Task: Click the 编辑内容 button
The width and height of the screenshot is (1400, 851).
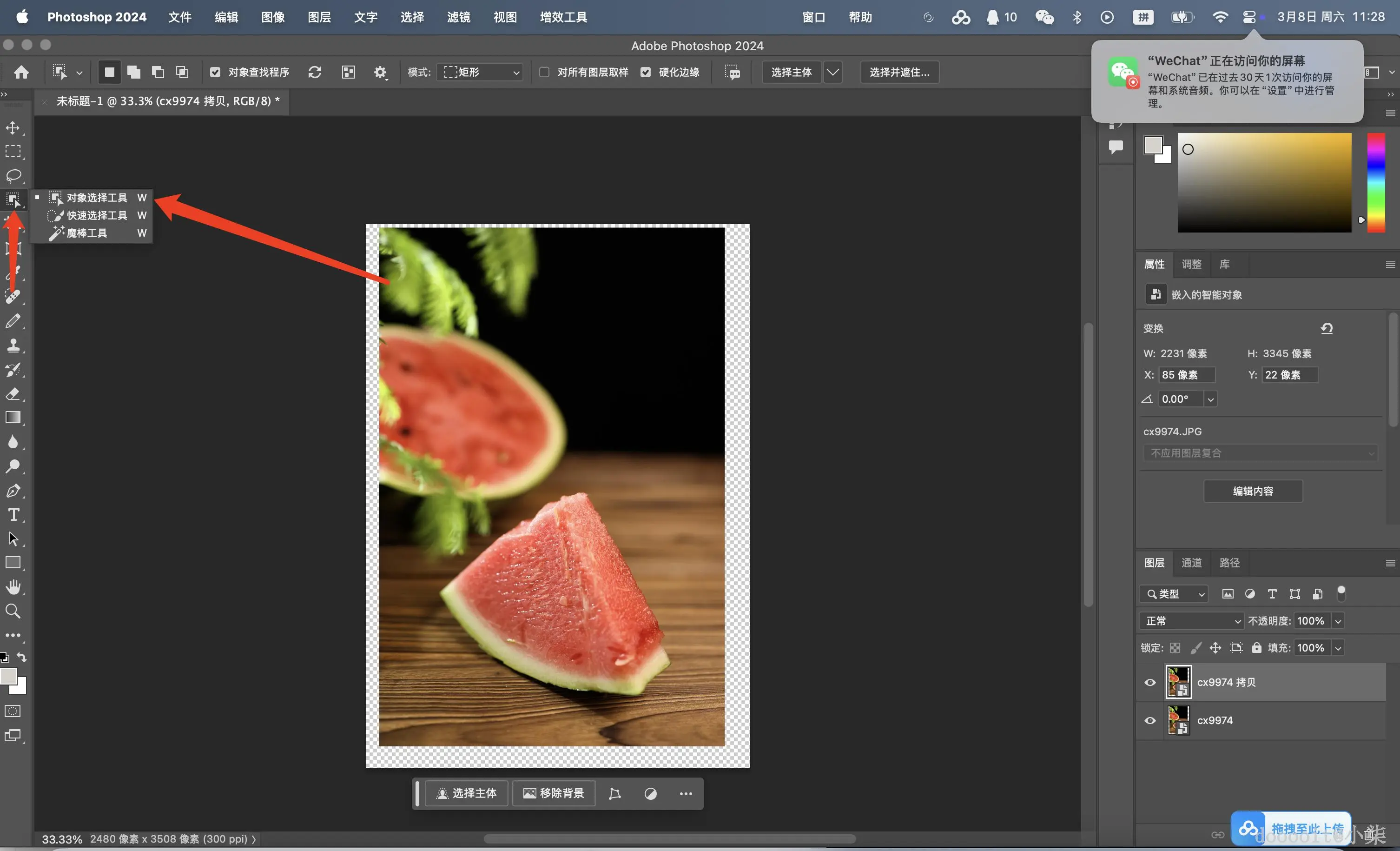Action: click(x=1252, y=491)
